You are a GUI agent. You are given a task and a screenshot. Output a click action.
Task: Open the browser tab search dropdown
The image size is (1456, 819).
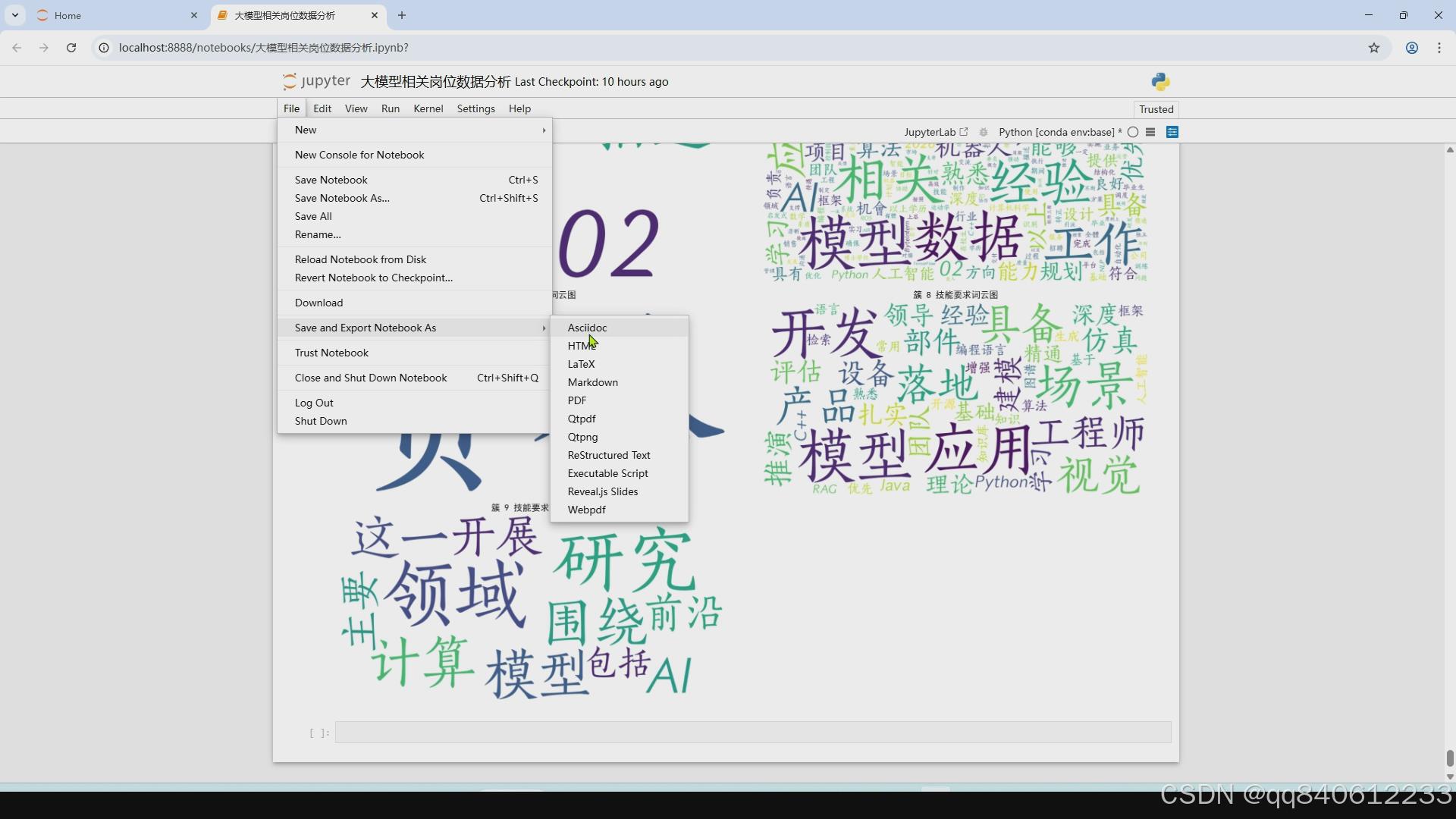point(15,15)
